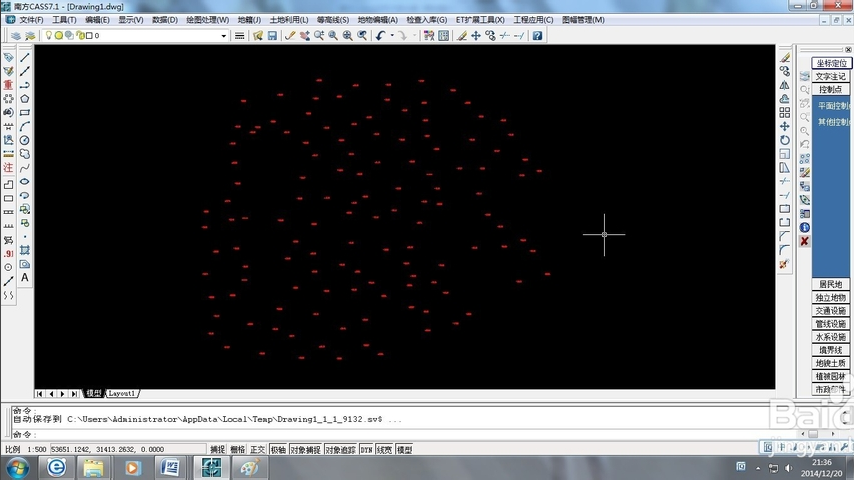Open the 工程应用(C) menu

click(x=533, y=20)
